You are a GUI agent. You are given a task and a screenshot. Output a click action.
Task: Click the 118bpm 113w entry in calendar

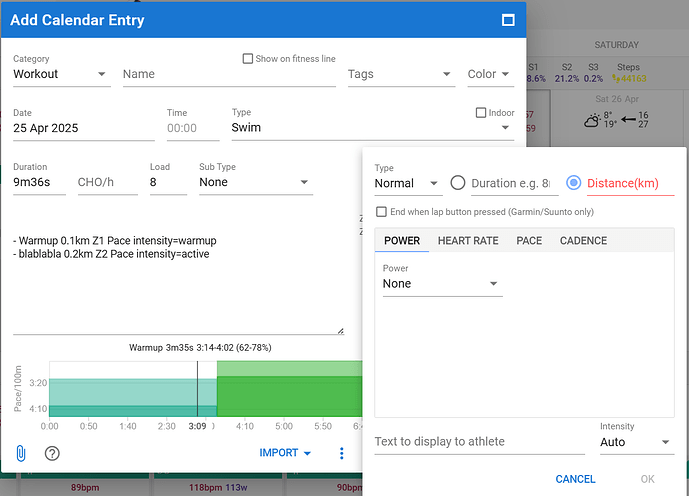(218, 487)
